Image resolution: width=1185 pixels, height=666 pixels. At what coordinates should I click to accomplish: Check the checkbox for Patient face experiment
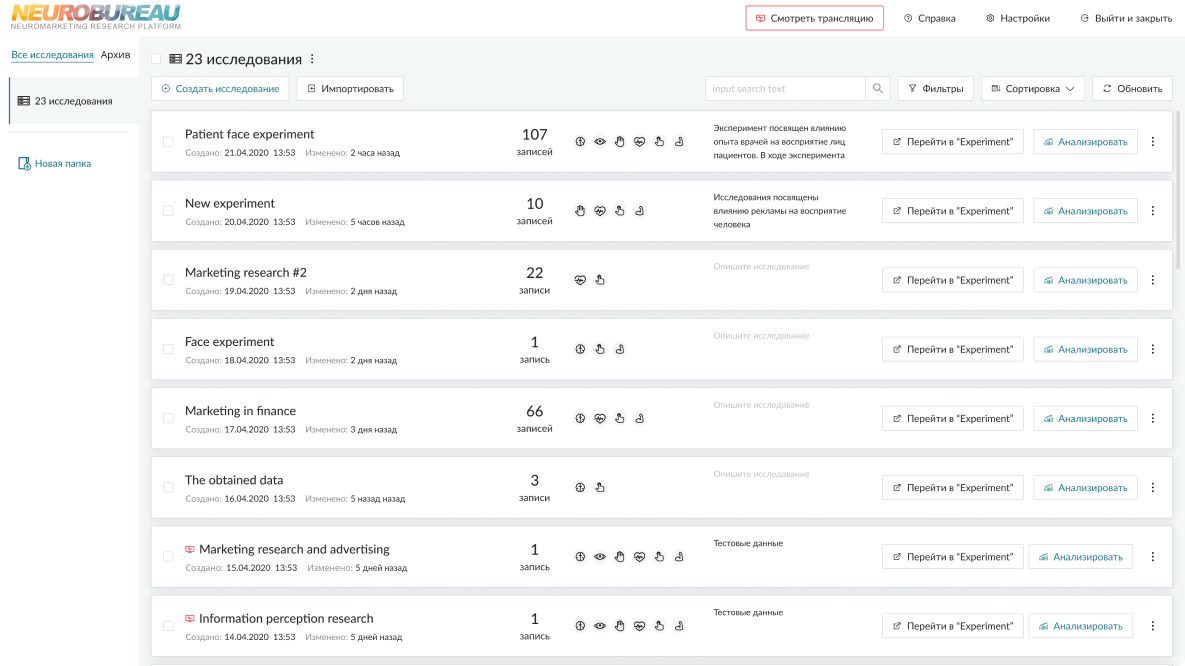tap(167, 141)
